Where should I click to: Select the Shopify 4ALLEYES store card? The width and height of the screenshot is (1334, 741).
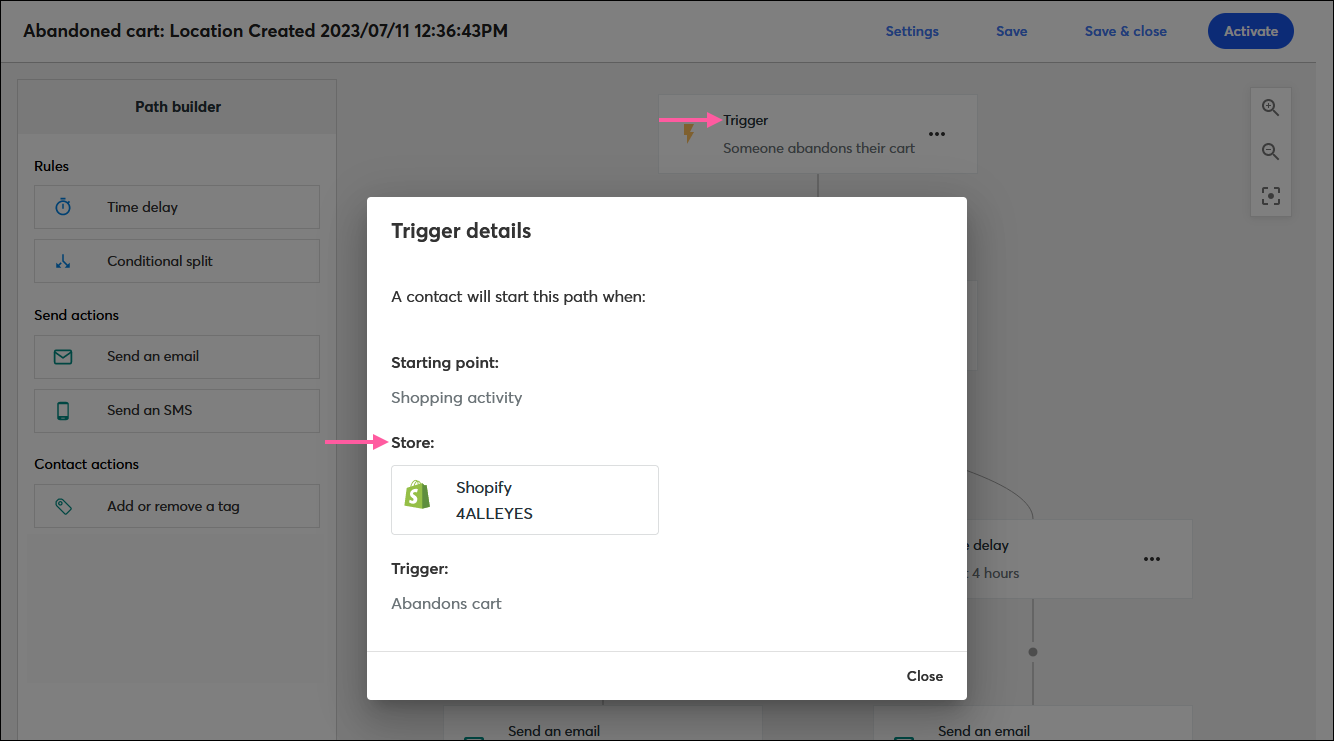(x=524, y=499)
